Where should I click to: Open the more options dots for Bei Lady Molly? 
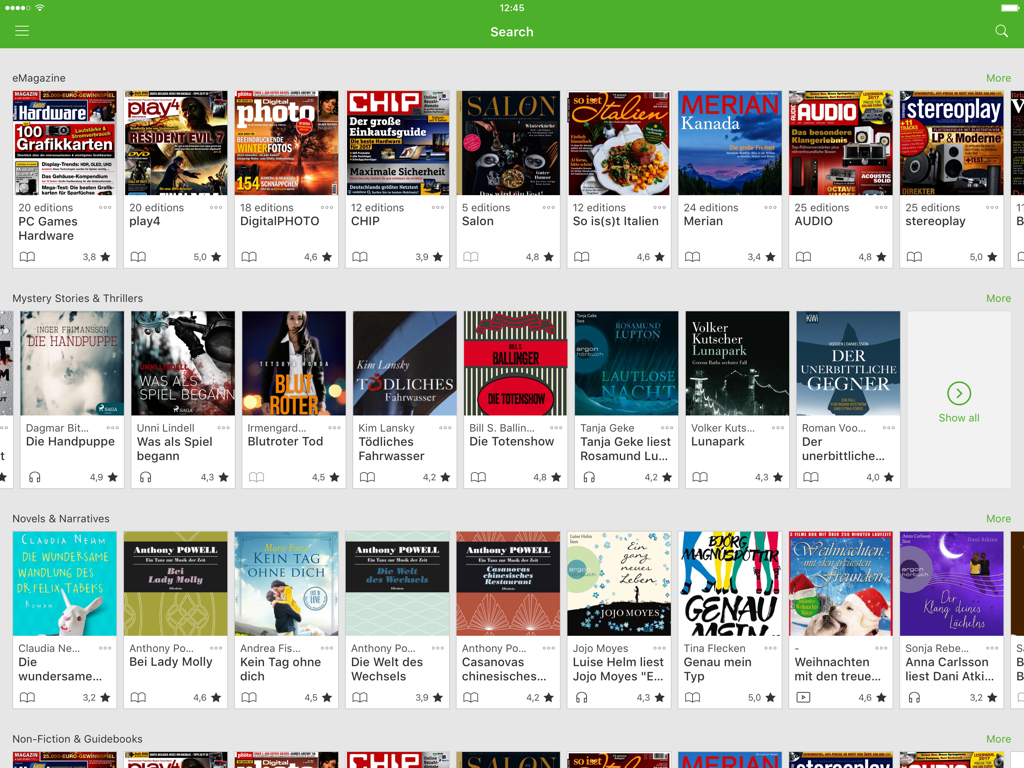[216, 648]
